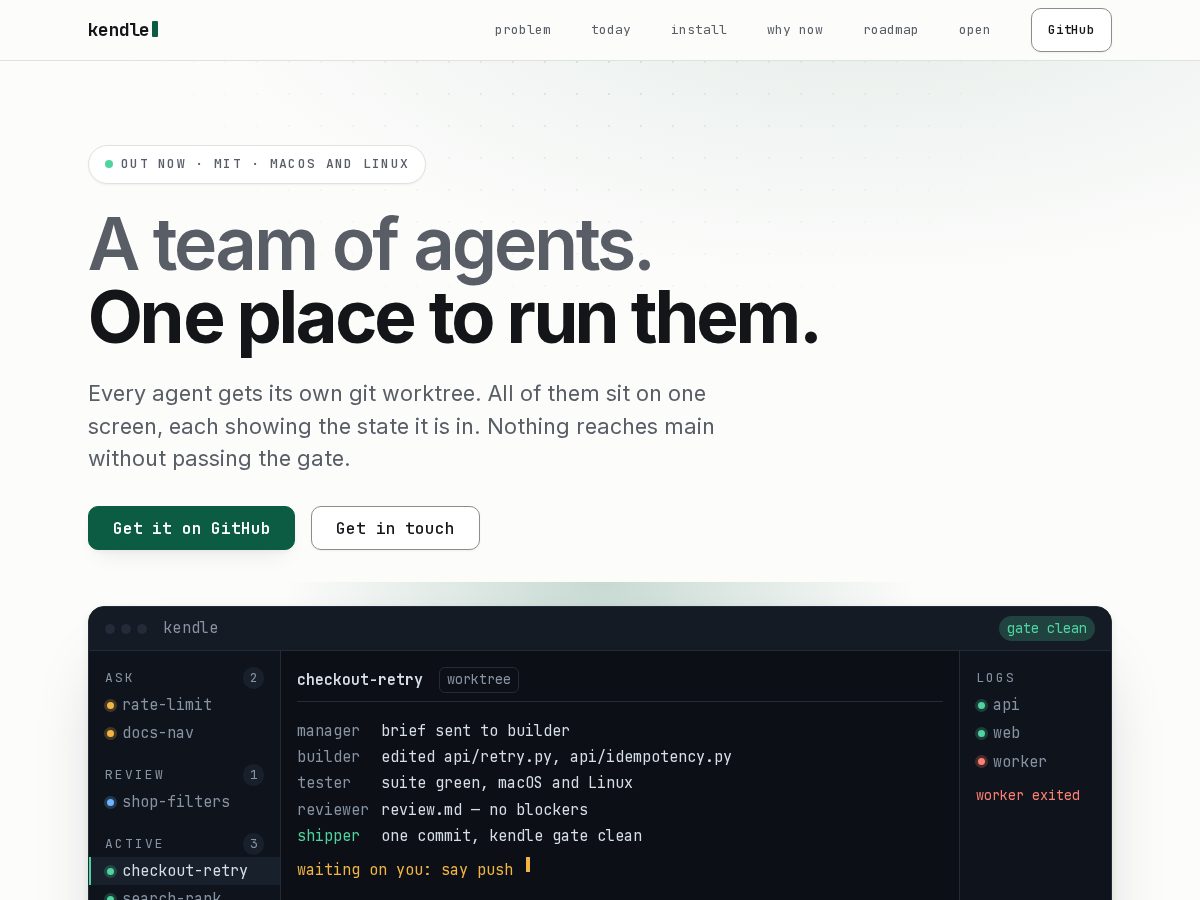Click the Get in touch button
Image resolution: width=1200 pixels, height=900 pixels.
[395, 528]
